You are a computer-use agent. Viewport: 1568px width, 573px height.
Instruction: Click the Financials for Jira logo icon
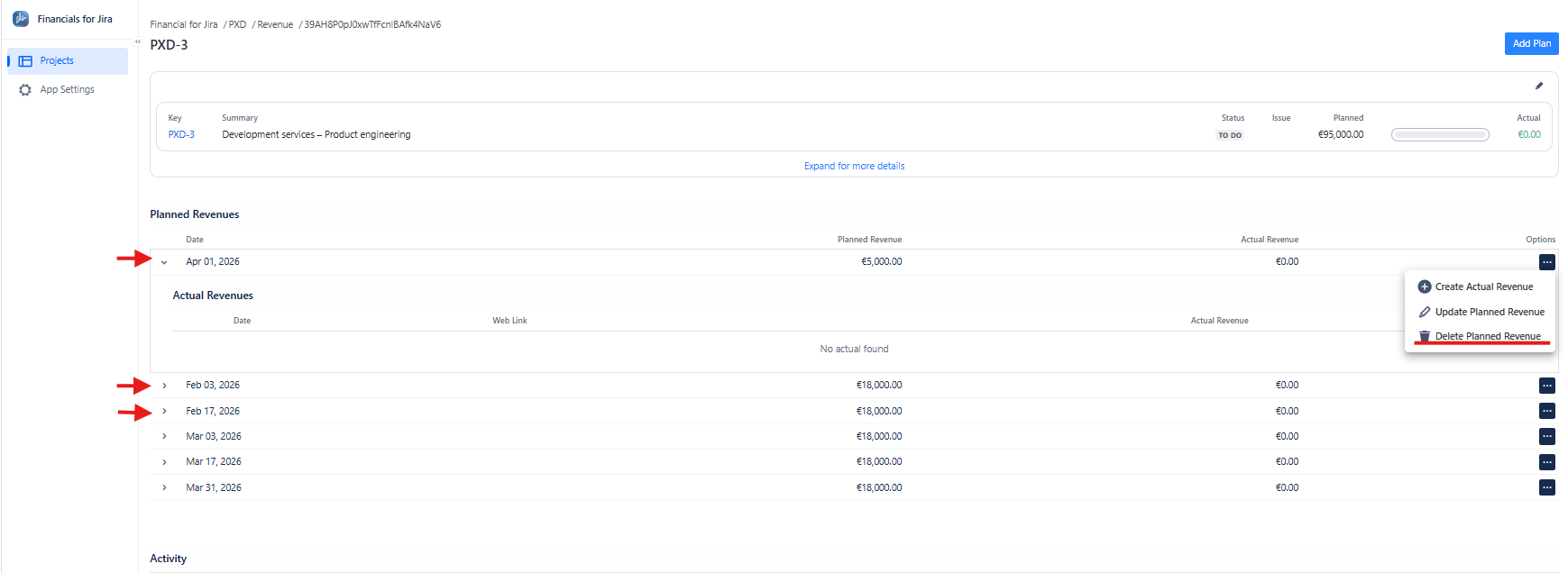21,19
